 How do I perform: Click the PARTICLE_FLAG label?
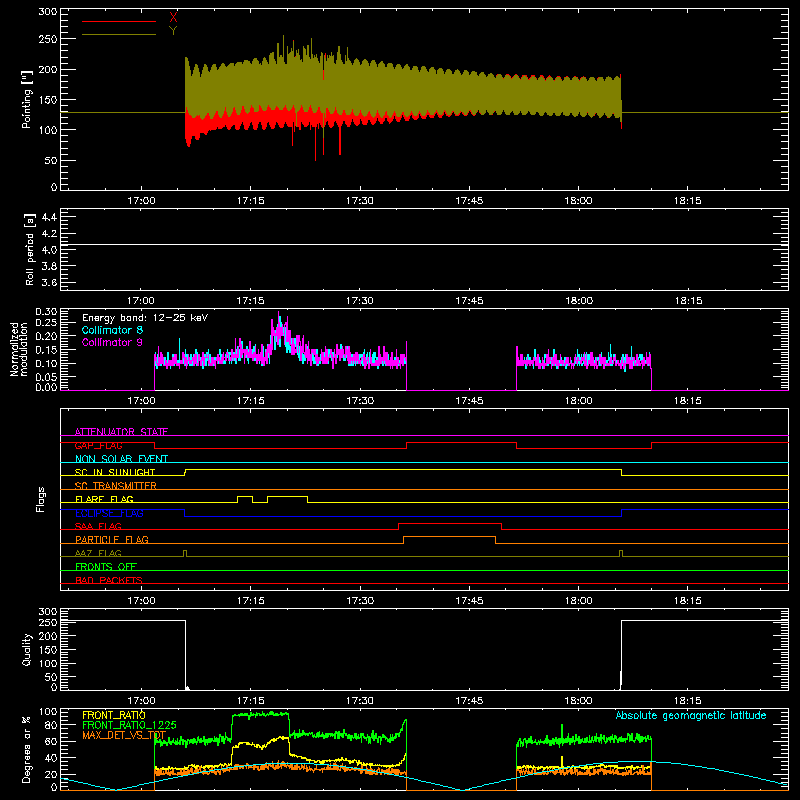click(x=112, y=539)
